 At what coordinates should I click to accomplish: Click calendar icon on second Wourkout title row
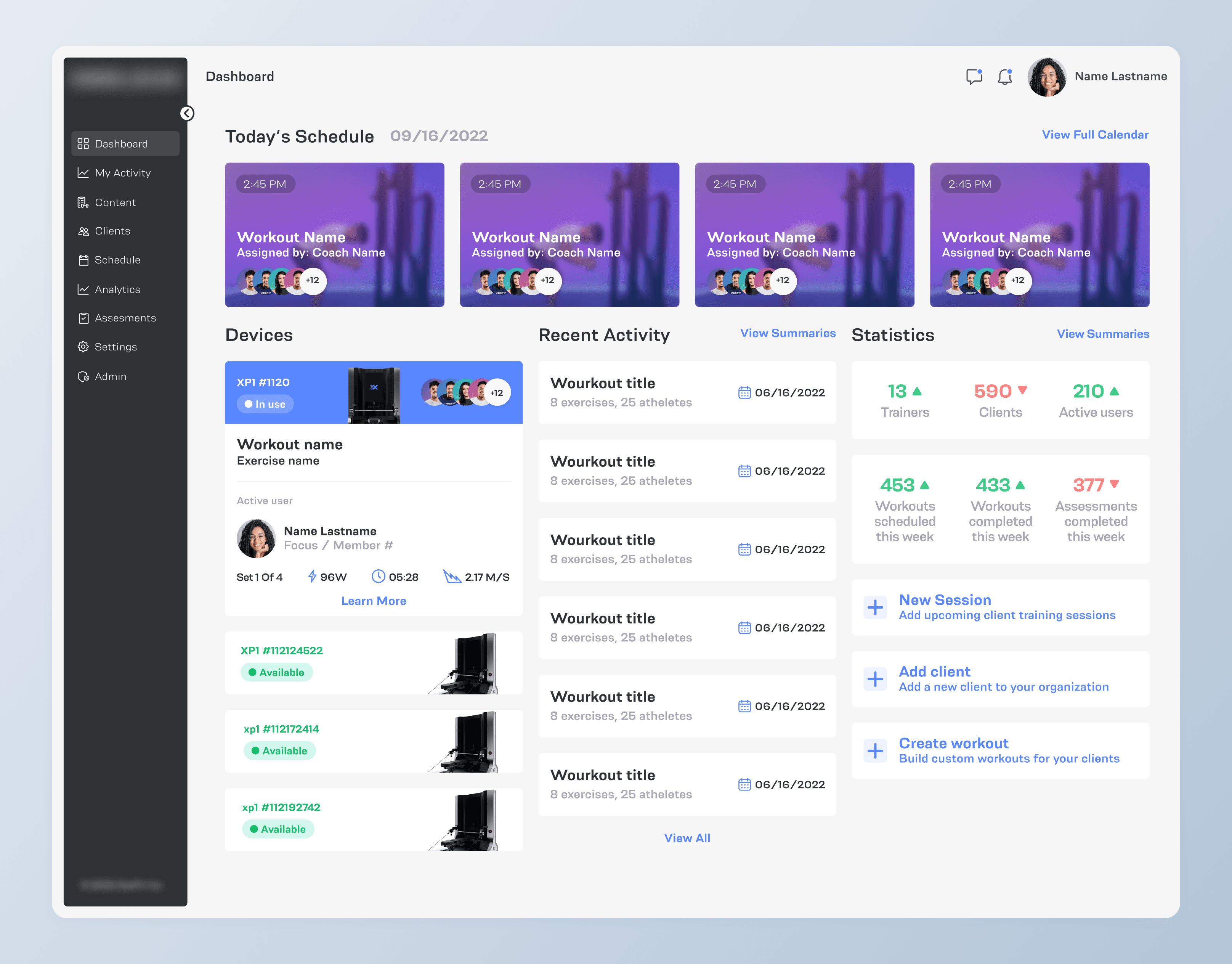tap(744, 471)
